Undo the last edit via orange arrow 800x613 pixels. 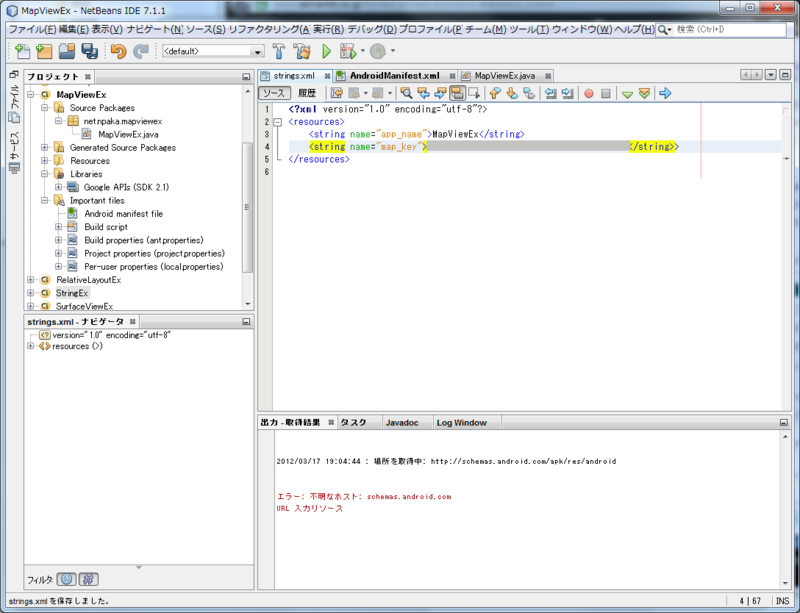coord(118,51)
